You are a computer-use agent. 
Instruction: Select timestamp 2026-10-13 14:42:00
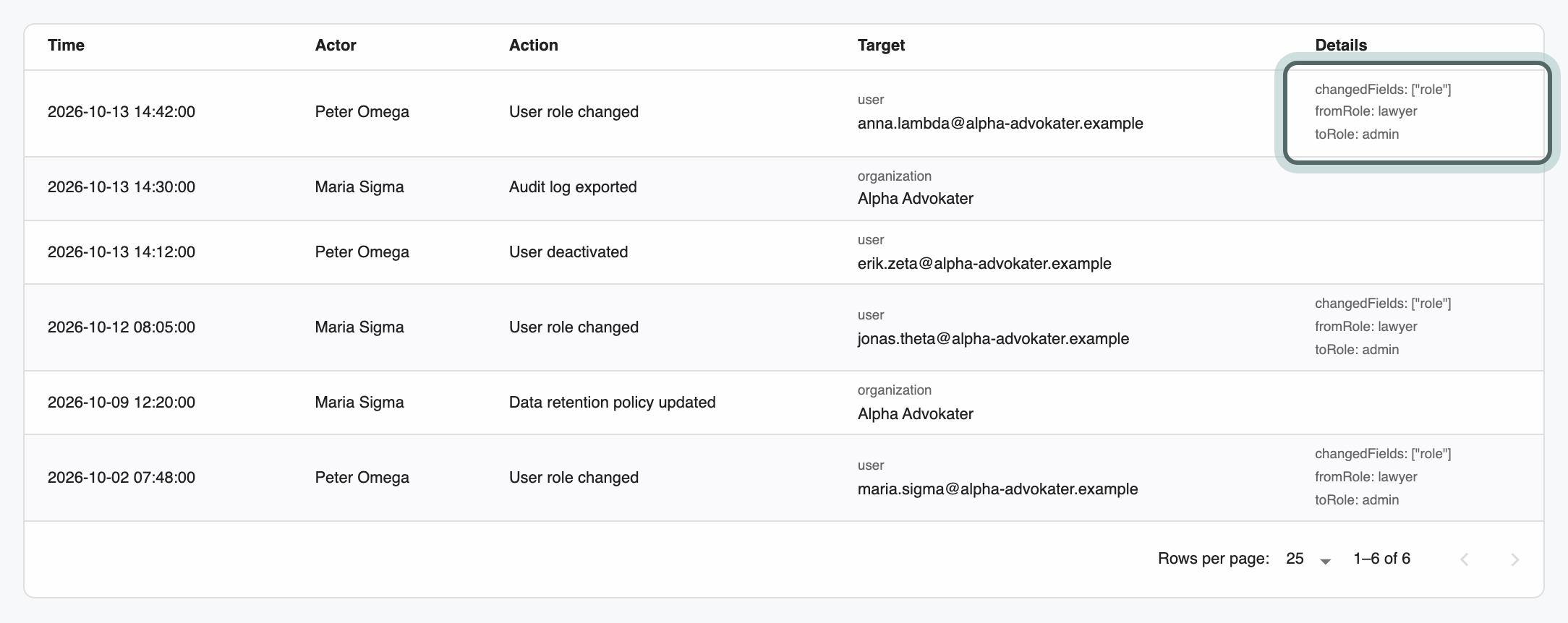click(x=122, y=112)
